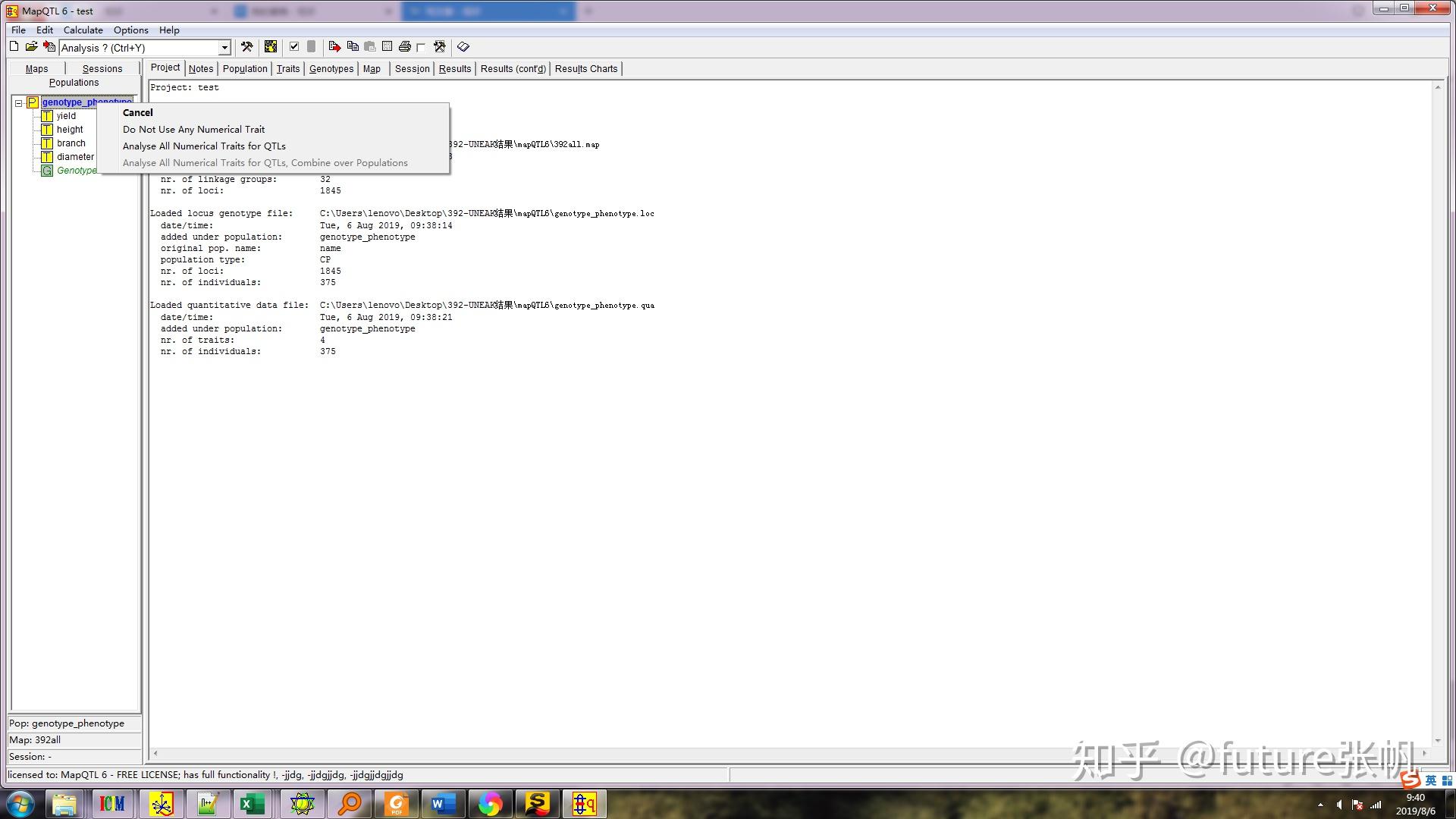This screenshot has width=1456, height=819.
Task: Click the copy icon in toolbar
Action: pyautogui.click(x=353, y=47)
